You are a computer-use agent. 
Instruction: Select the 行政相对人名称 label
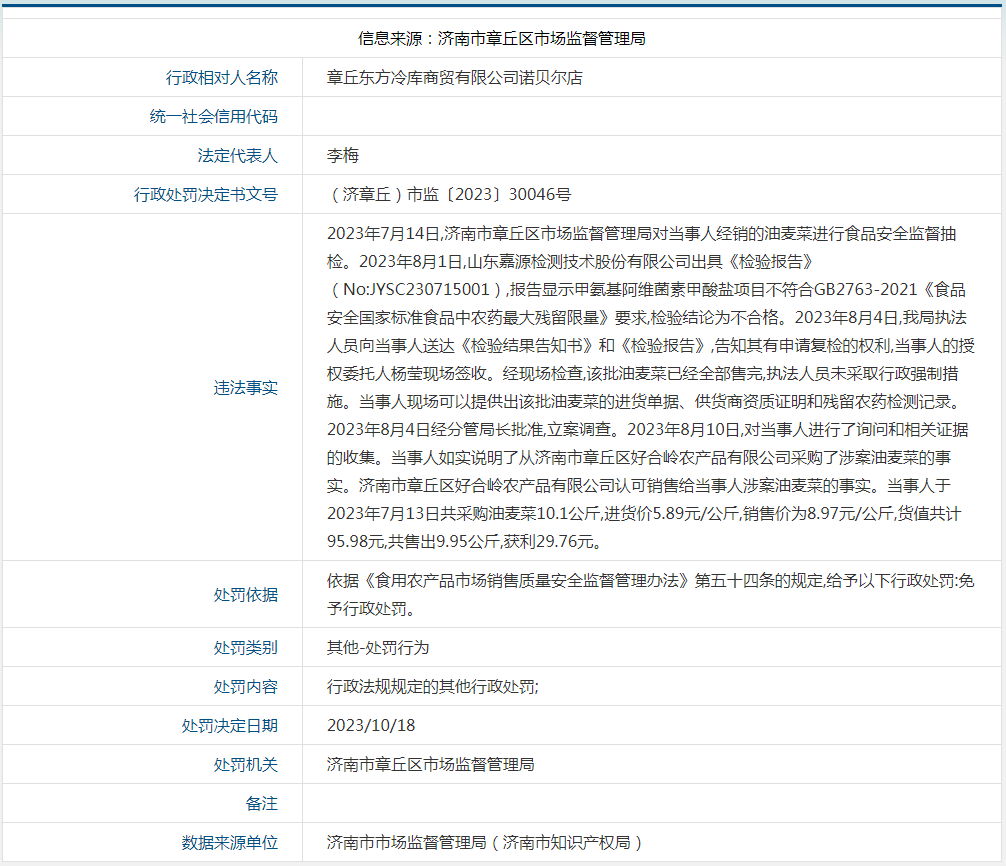(222, 78)
